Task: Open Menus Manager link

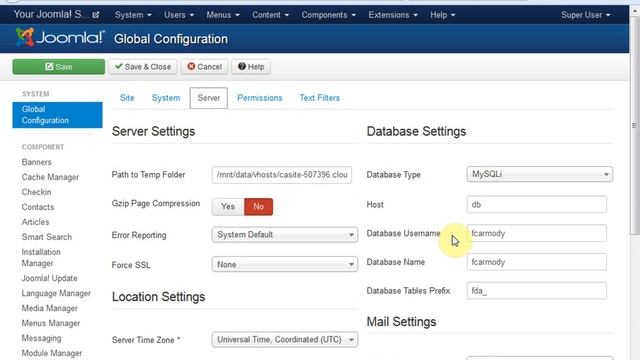Action: [x=51, y=323]
